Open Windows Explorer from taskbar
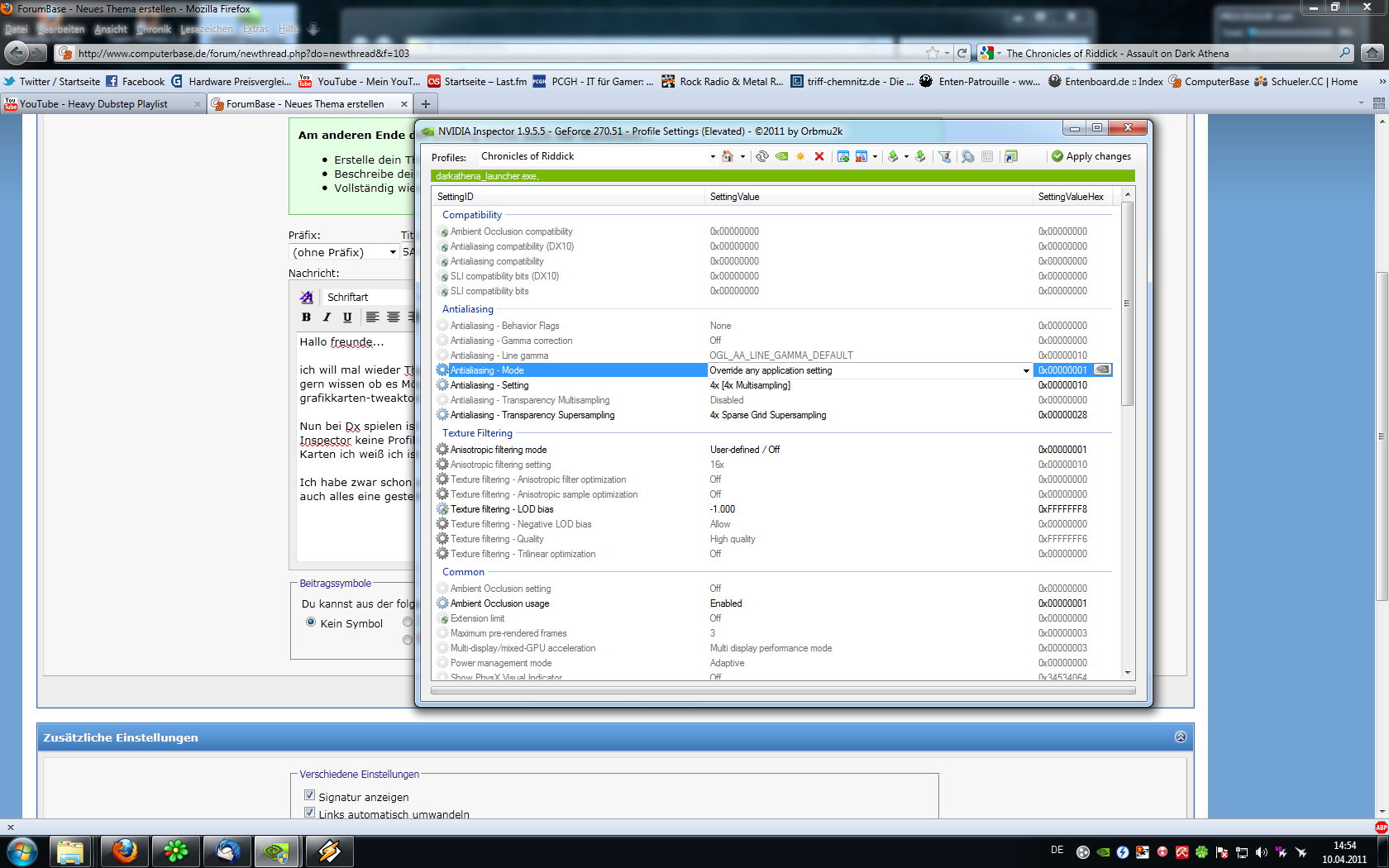 (x=70, y=851)
